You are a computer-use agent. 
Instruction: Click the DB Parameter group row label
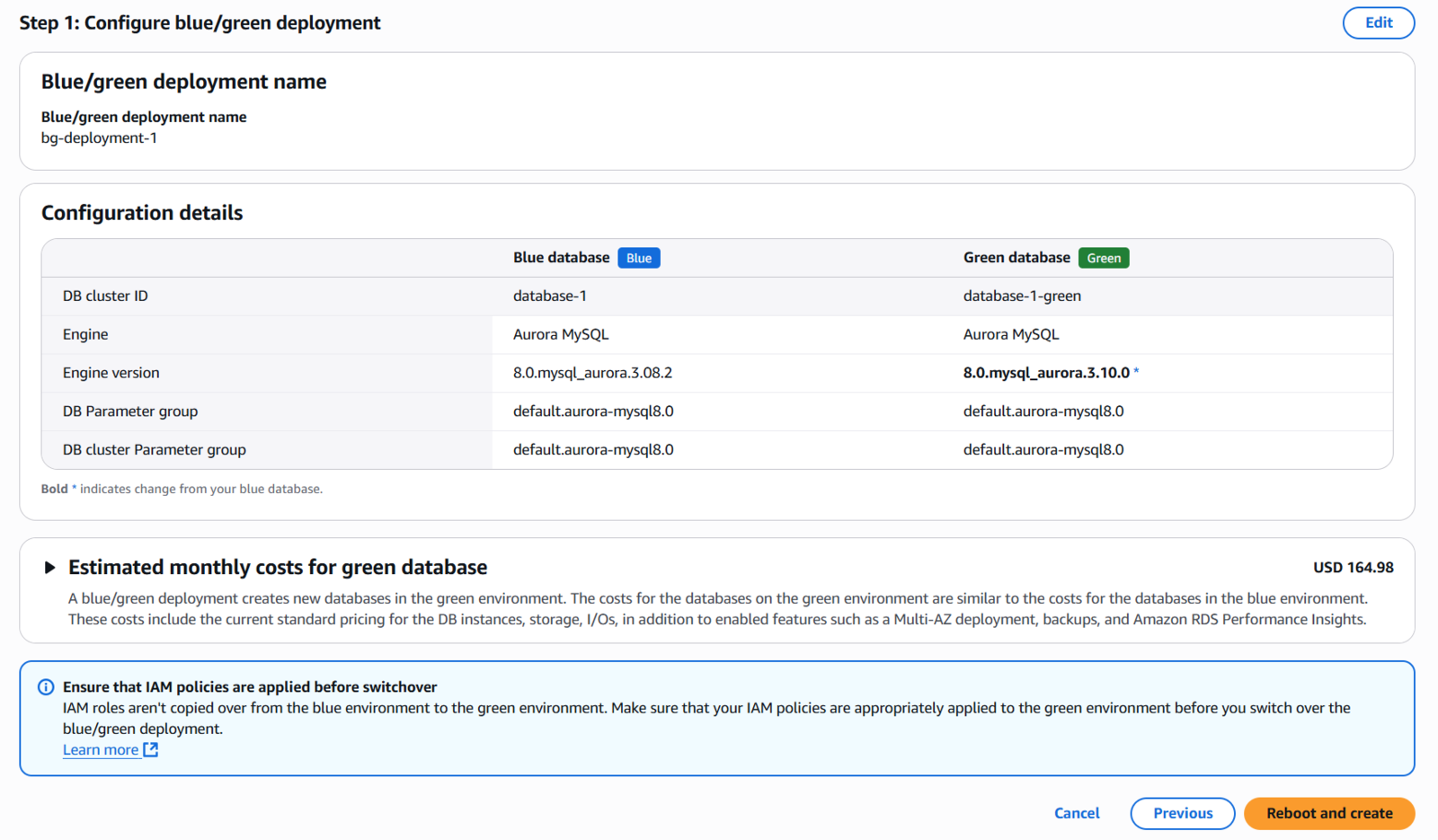(x=130, y=411)
